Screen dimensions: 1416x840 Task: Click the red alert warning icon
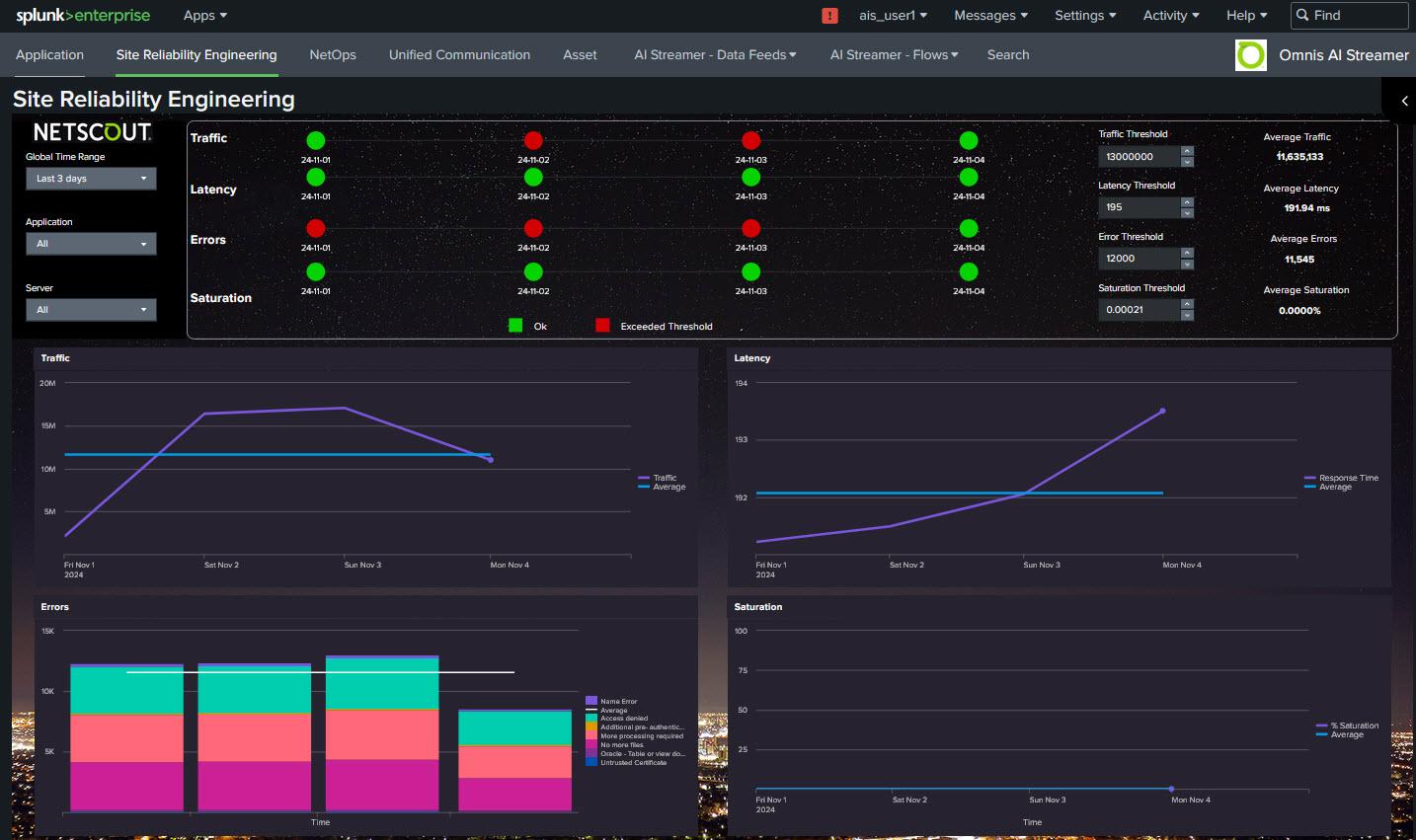point(829,16)
